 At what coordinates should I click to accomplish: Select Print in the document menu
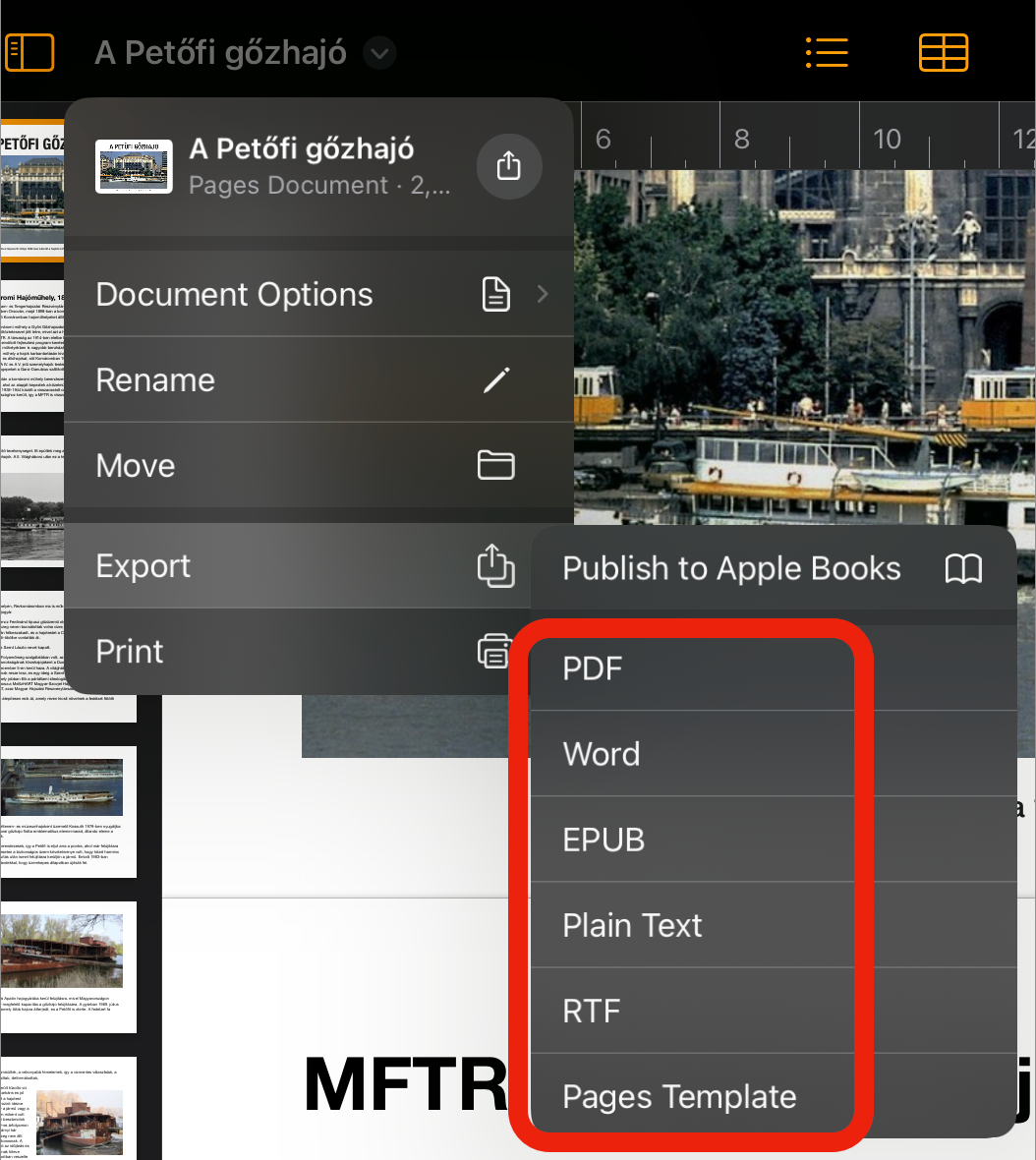click(x=298, y=652)
